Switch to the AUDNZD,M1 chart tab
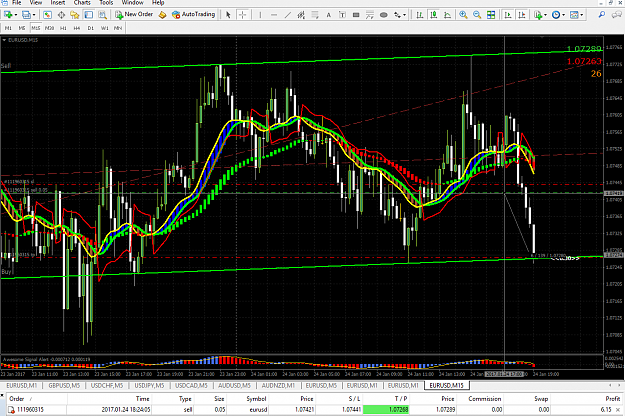Screen dimensions: 625x416 [x=278, y=385]
